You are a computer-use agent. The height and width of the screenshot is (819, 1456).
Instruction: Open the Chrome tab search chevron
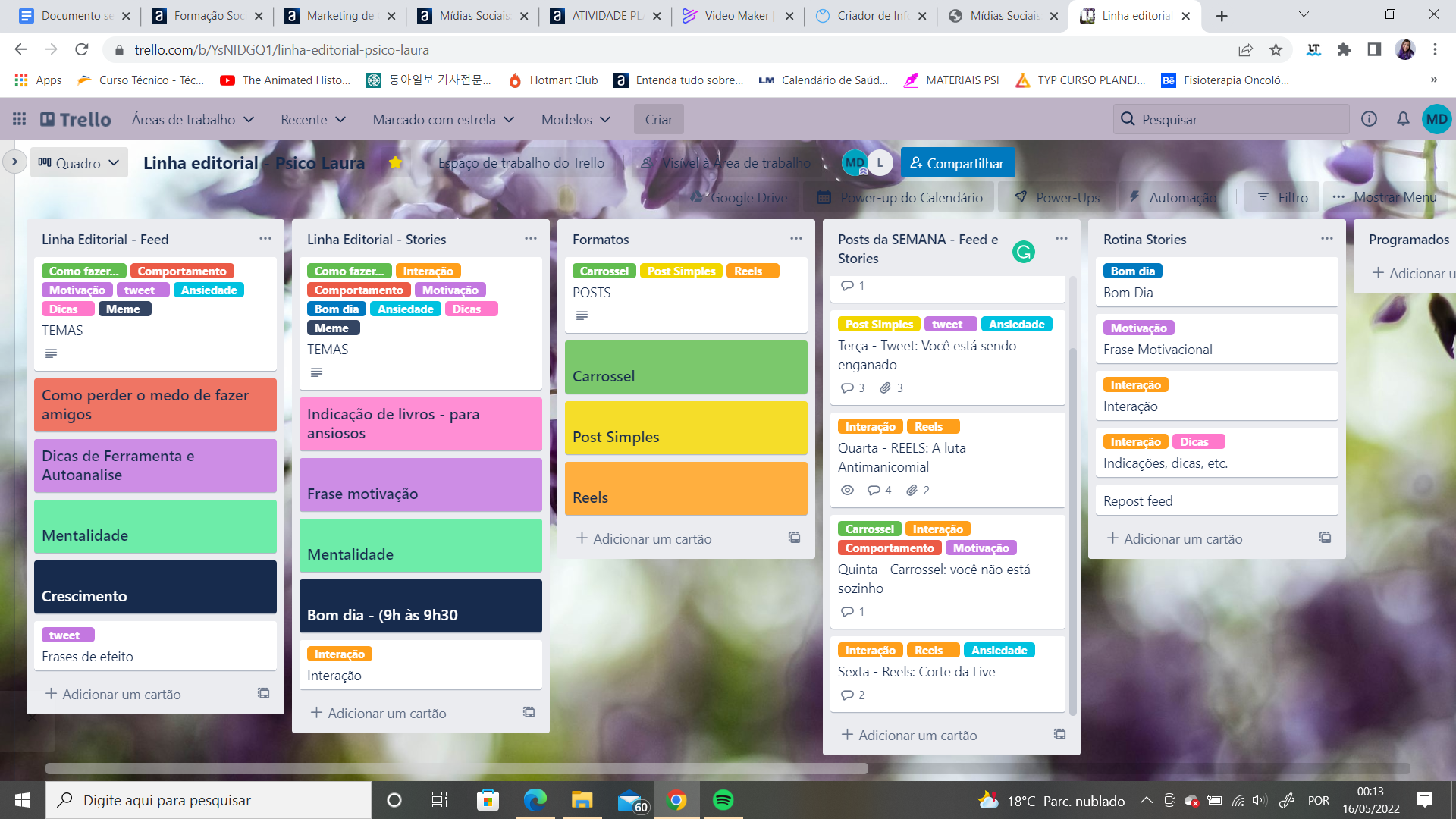(x=1304, y=14)
